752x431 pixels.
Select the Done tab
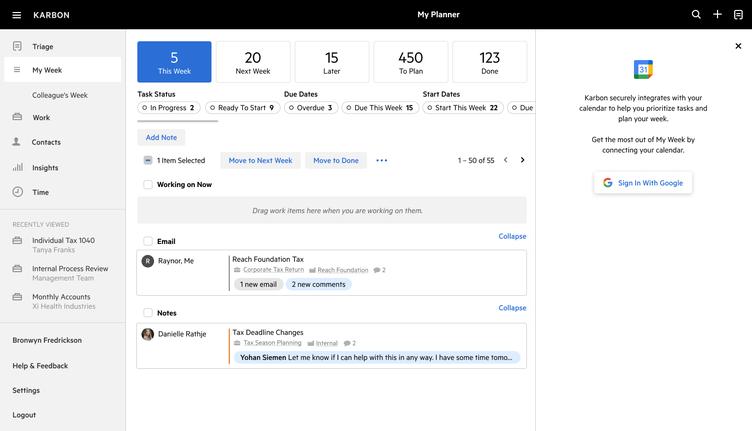490,62
